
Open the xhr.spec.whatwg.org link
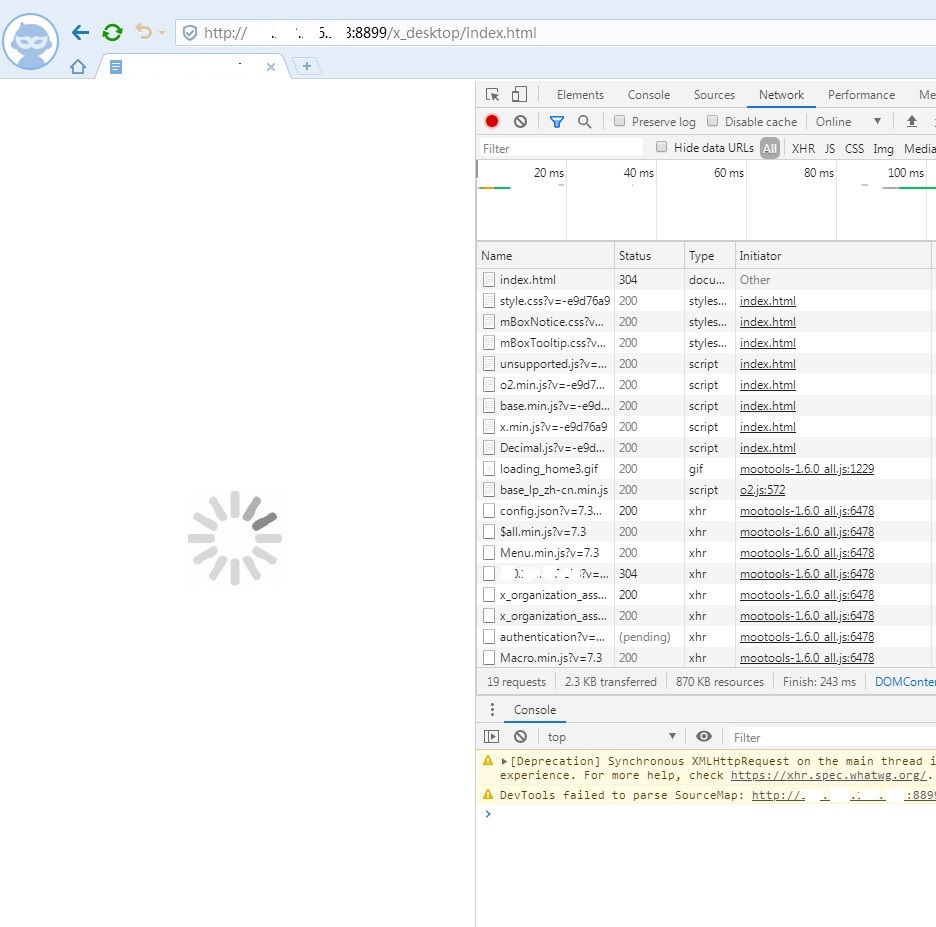pos(829,775)
